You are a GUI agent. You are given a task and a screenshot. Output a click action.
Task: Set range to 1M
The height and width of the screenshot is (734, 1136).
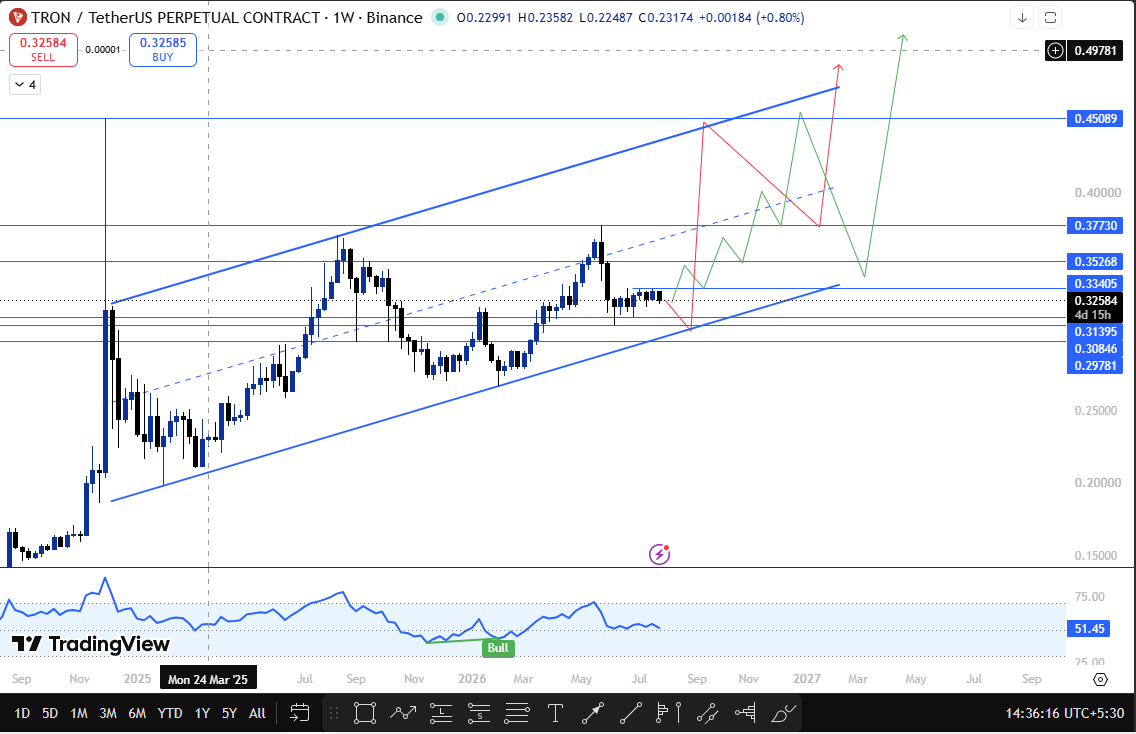coord(79,713)
